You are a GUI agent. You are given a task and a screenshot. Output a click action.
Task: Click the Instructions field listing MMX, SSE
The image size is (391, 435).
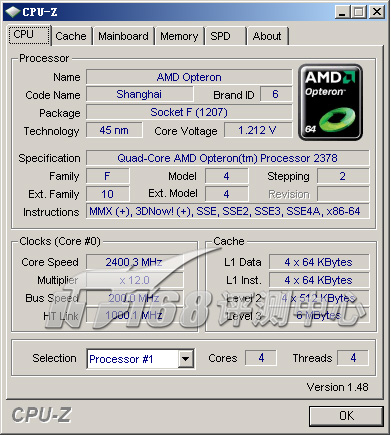pyautogui.click(x=228, y=211)
